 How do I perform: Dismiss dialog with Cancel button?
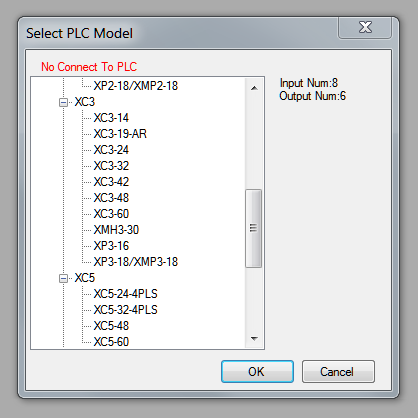[x=338, y=371]
